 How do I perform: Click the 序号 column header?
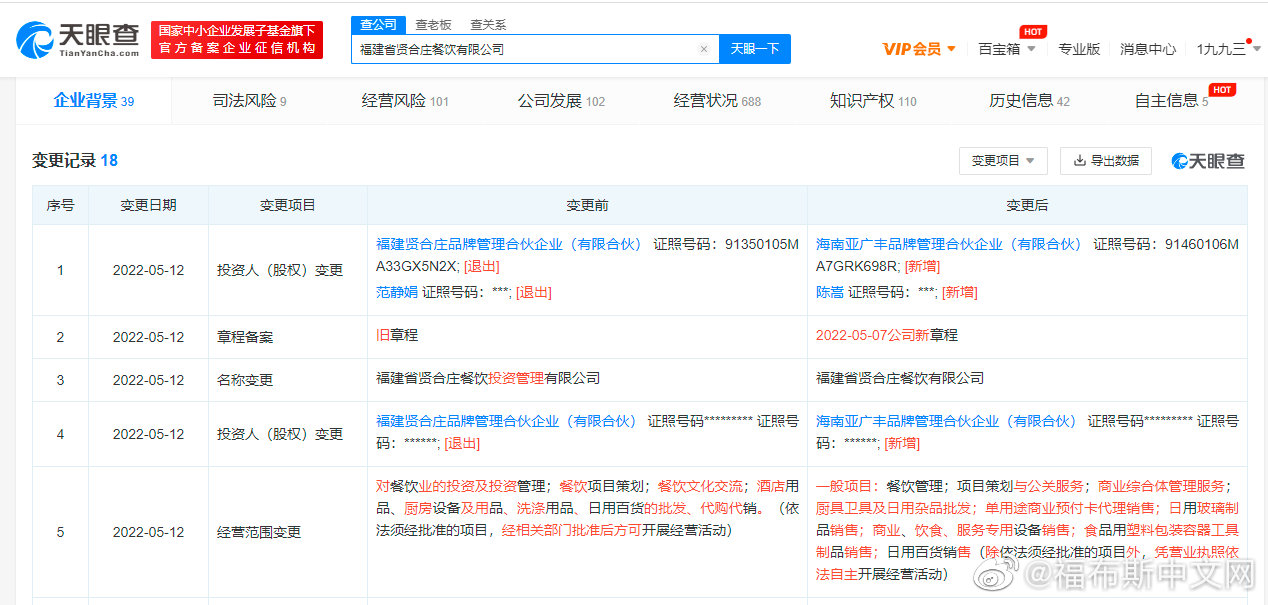[60, 205]
